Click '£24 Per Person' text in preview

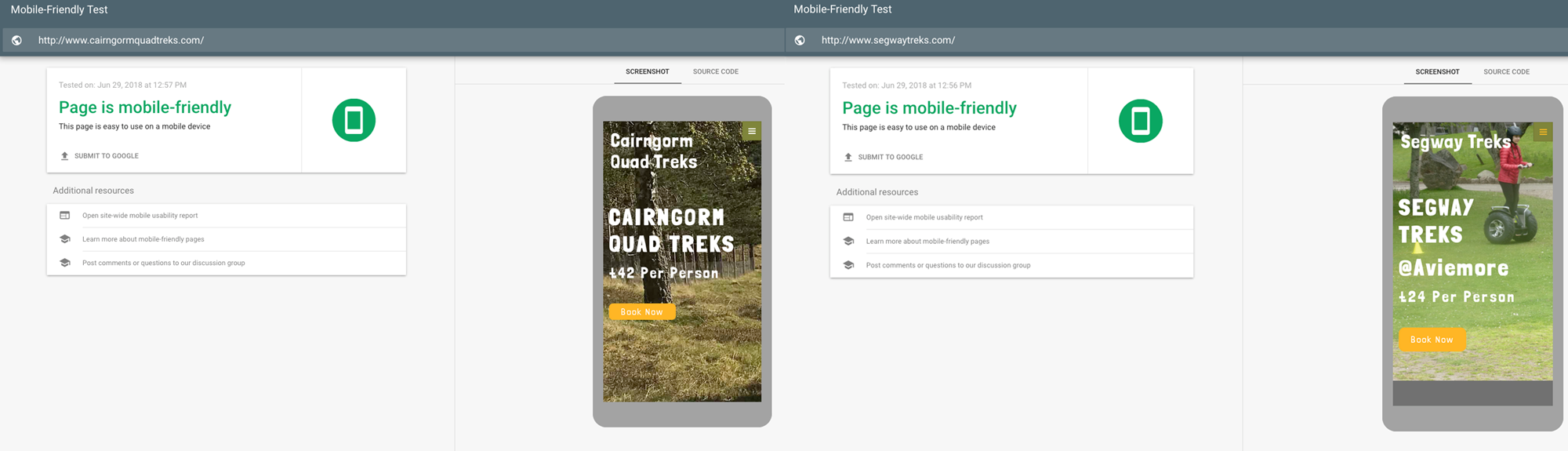click(x=1456, y=297)
